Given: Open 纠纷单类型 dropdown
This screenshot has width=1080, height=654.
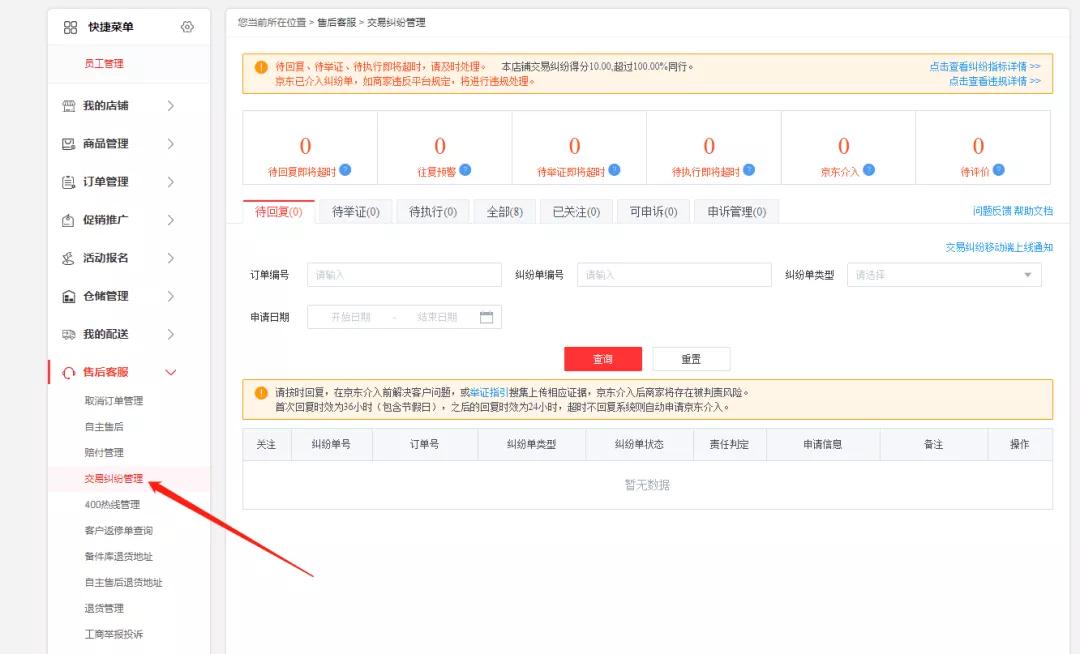Looking at the screenshot, I should click(944, 275).
